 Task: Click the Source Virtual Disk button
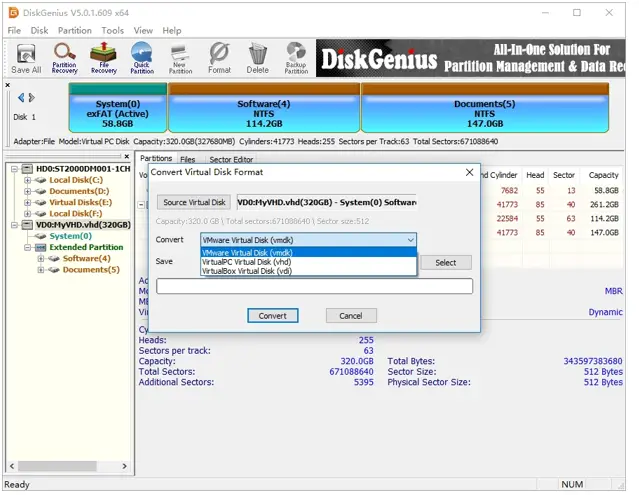(194, 202)
